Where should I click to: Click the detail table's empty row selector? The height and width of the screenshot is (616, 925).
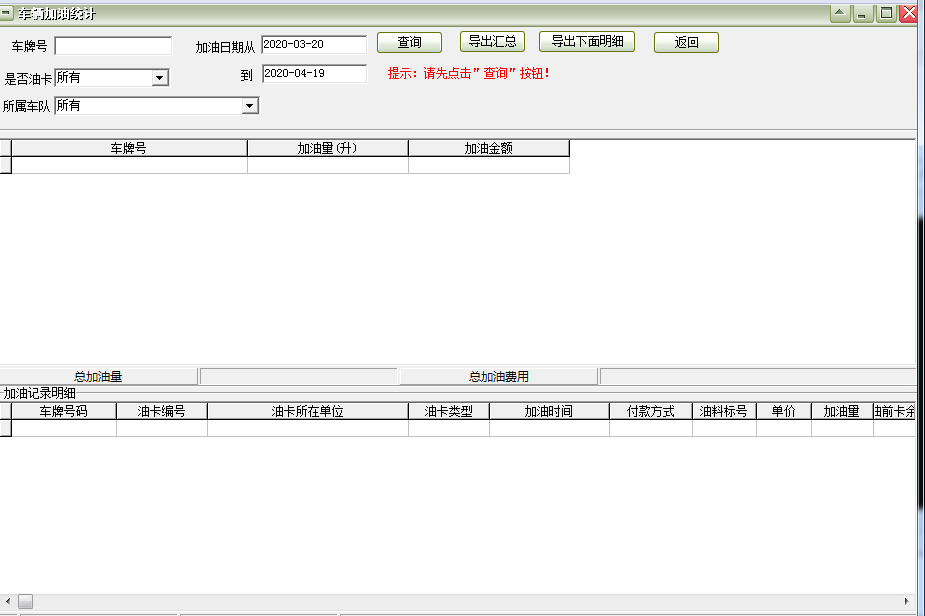[5, 428]
